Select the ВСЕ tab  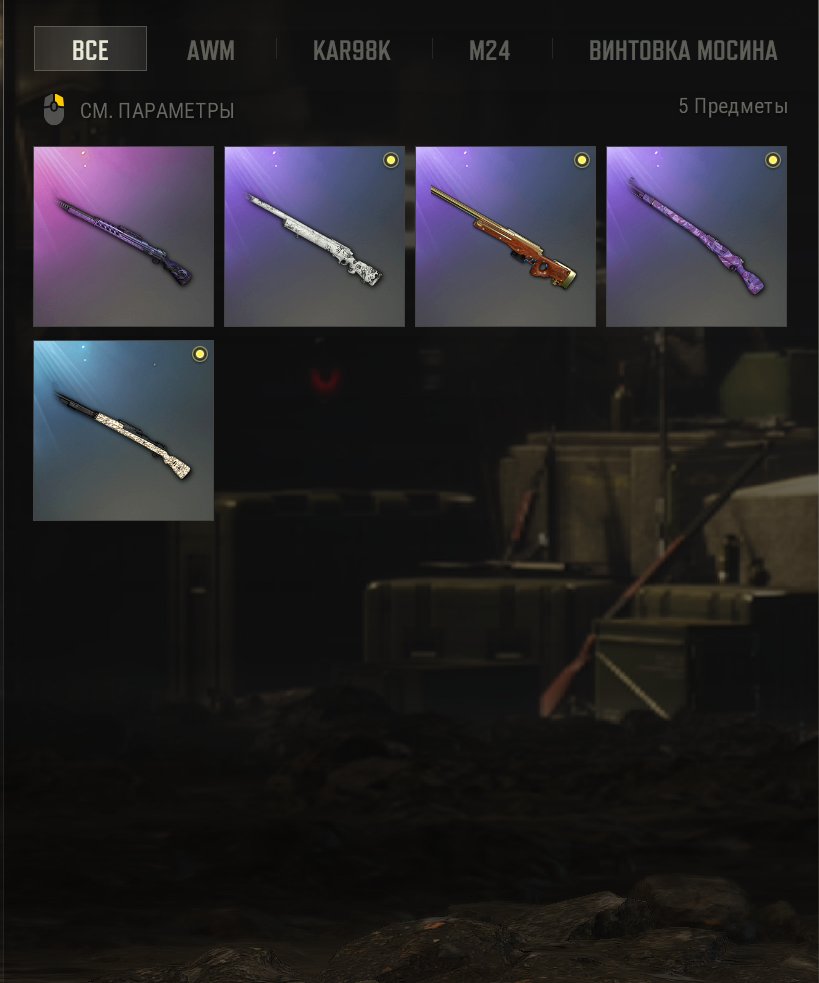click(x=90, y=49)
